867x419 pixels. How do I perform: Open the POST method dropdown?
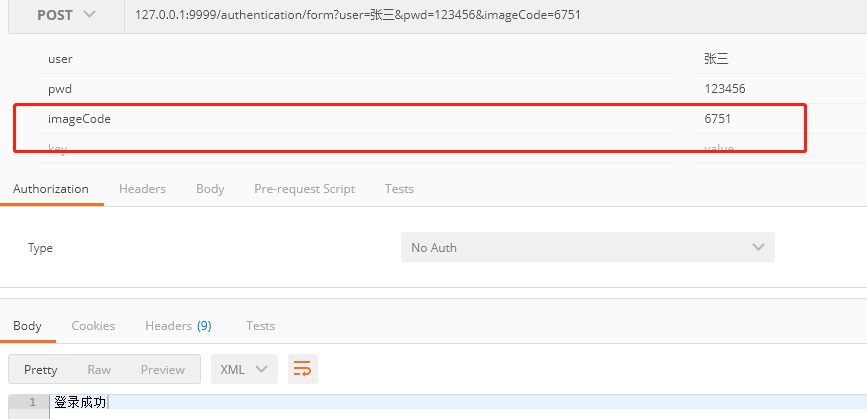tap(67, 15)
